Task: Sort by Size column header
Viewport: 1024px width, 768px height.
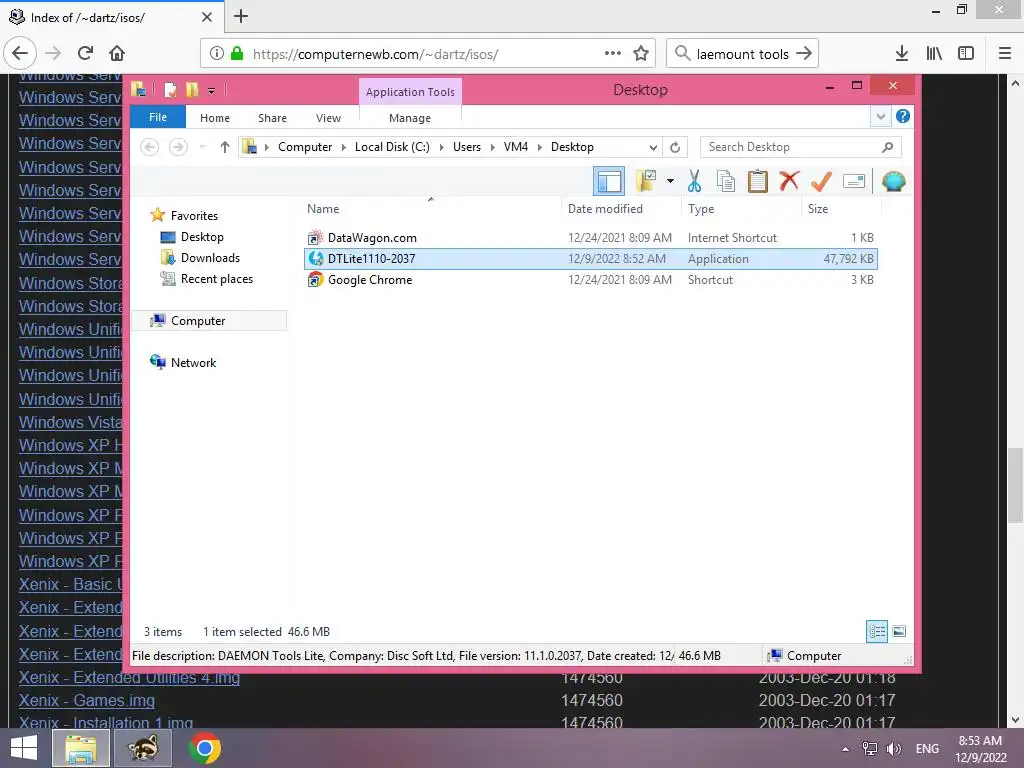Action: pos(841,208)
